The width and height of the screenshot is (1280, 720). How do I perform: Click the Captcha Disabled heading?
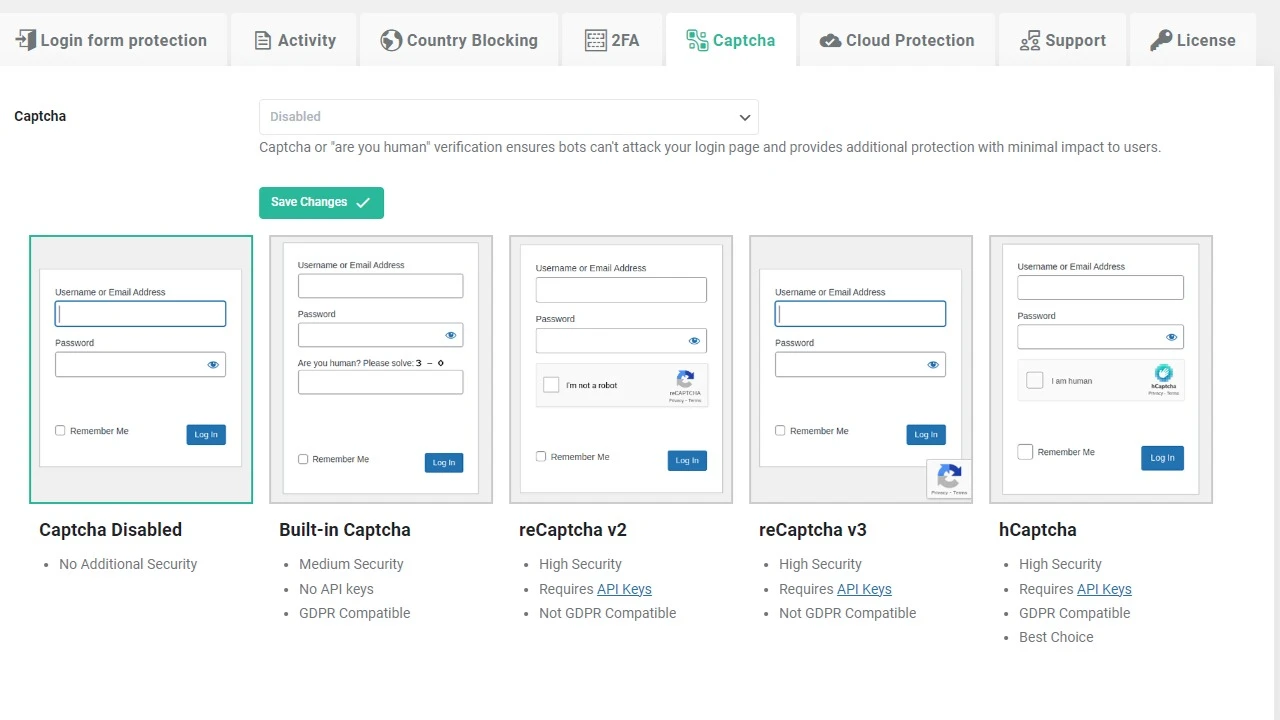point(111,530)
